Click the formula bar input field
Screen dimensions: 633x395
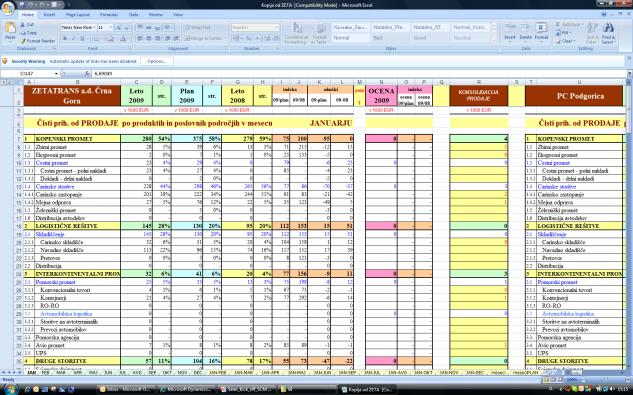359,74
